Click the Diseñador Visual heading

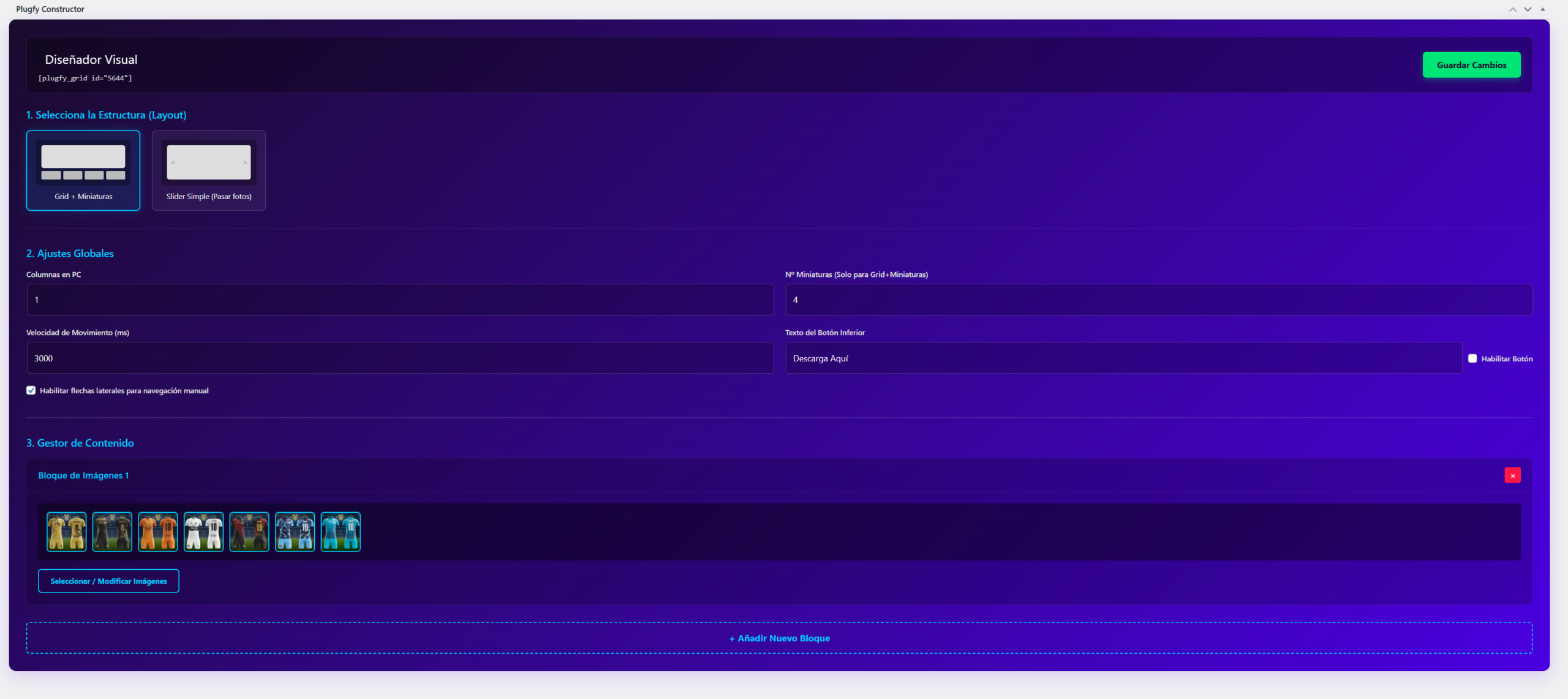point(91,59)
